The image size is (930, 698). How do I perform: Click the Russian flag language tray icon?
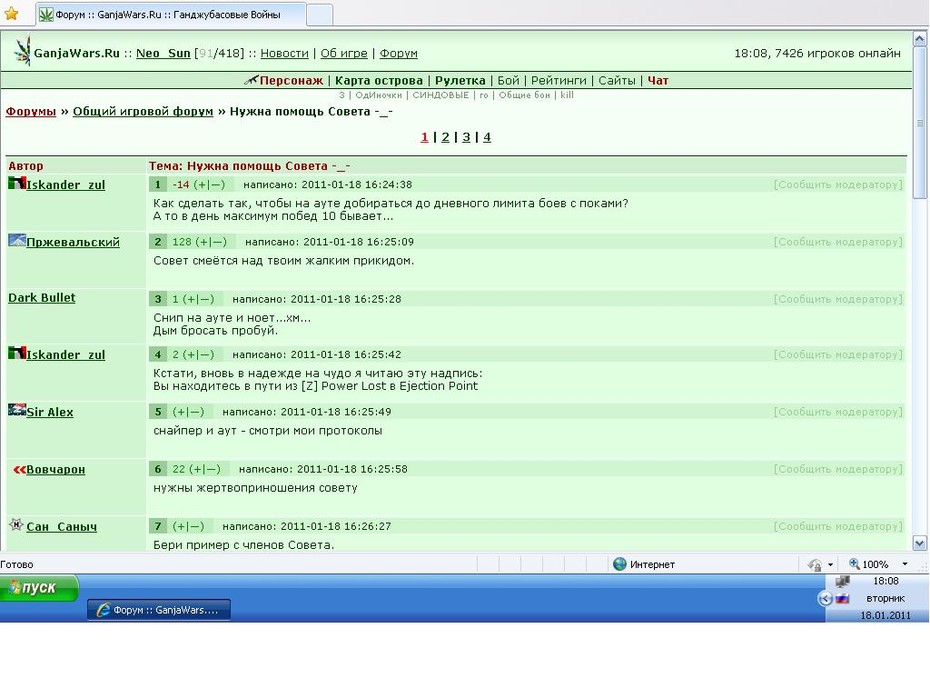(842, 598)
